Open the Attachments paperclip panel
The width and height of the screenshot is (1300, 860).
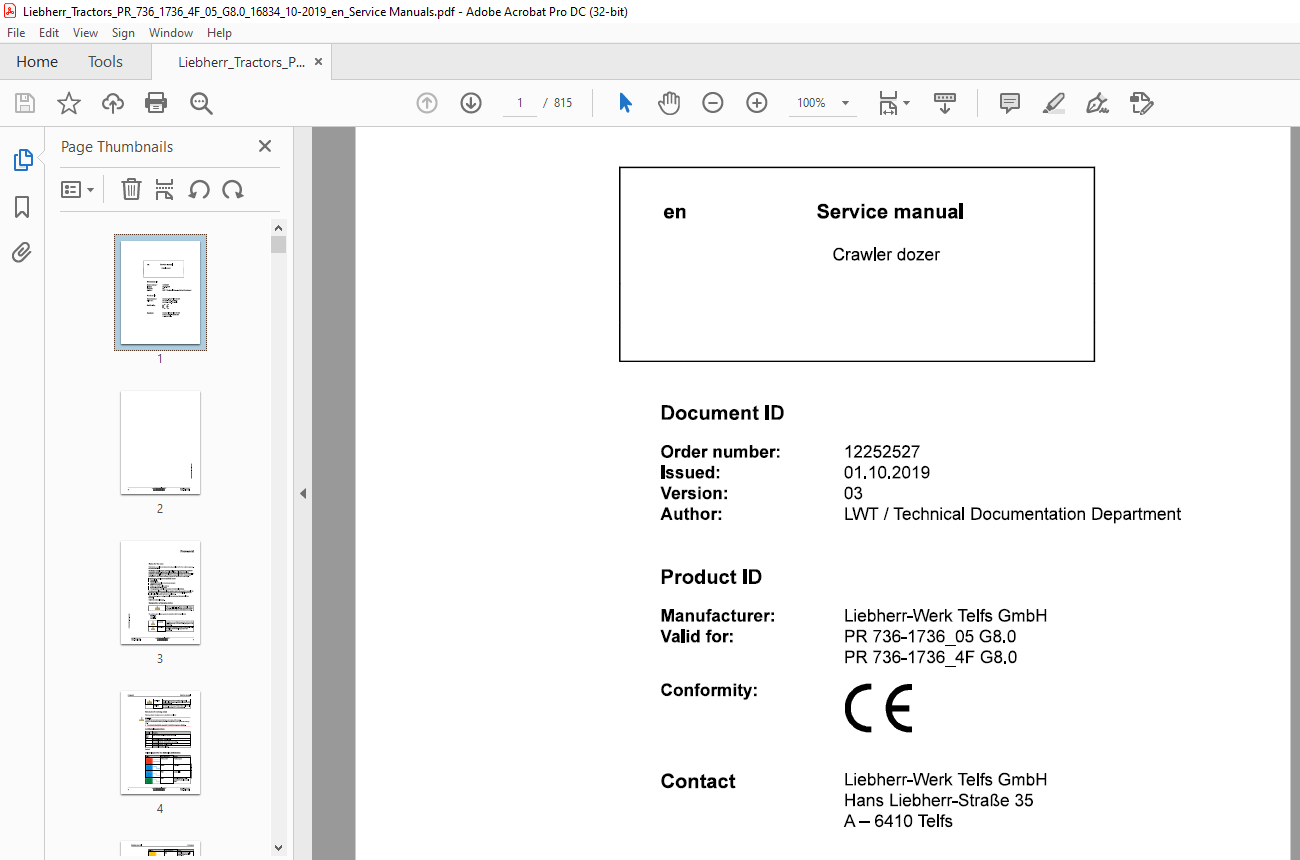click(22, 253)
